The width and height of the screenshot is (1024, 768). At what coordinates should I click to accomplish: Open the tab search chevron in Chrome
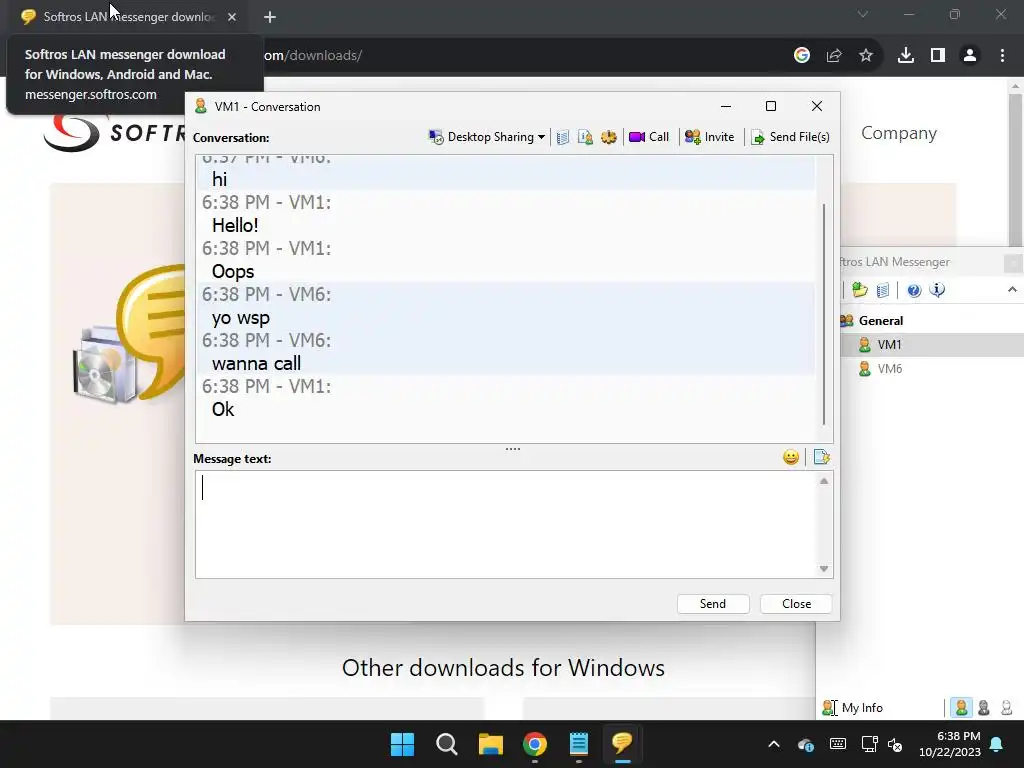[x=863, y=14]
